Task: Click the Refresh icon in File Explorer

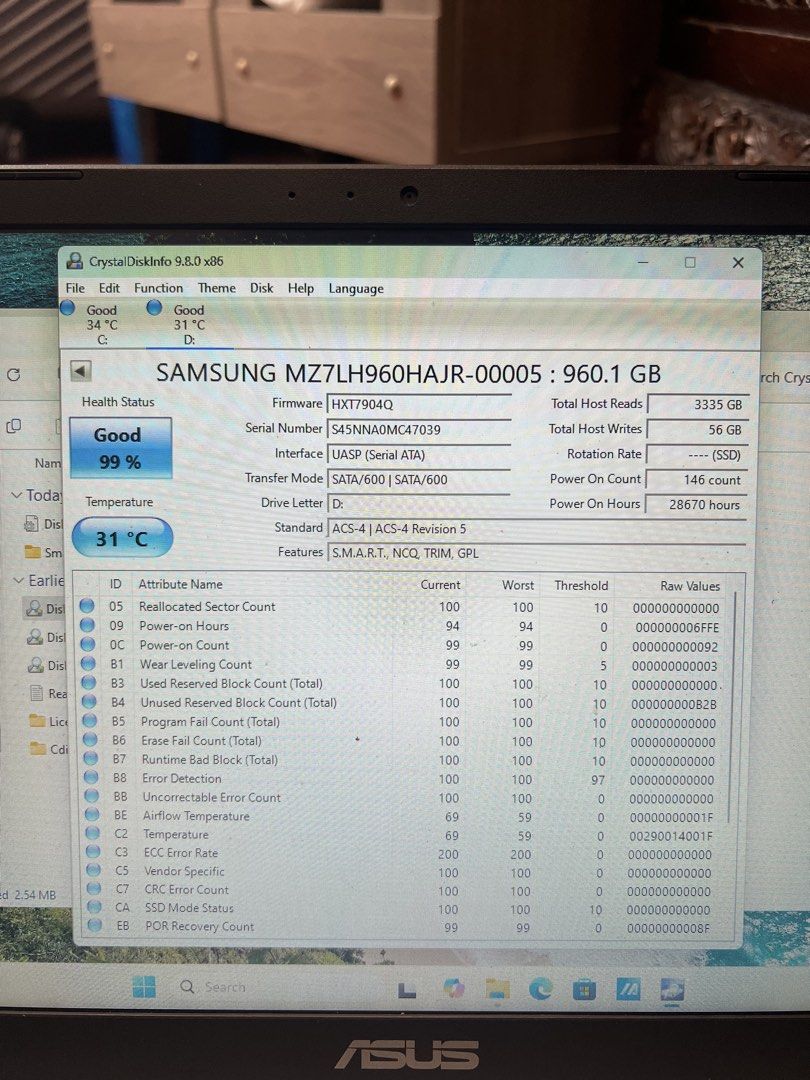Action: (x=13, y=375)
